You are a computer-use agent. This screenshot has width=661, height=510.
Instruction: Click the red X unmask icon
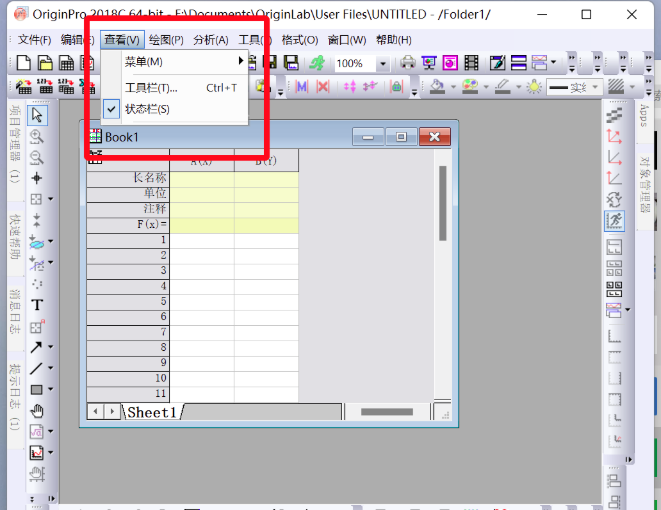tap(323, 87)
